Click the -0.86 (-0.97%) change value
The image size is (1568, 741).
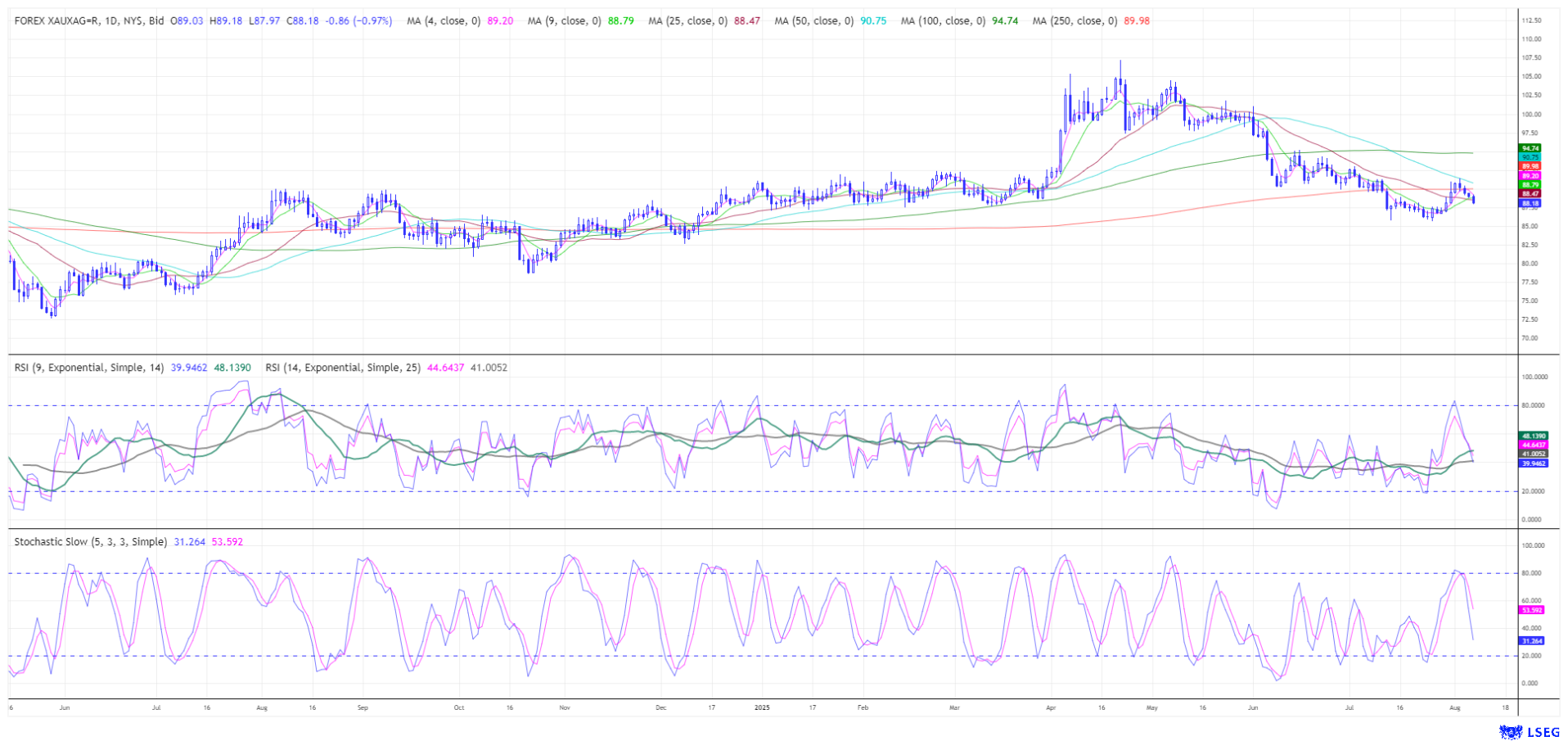point(358,20)
